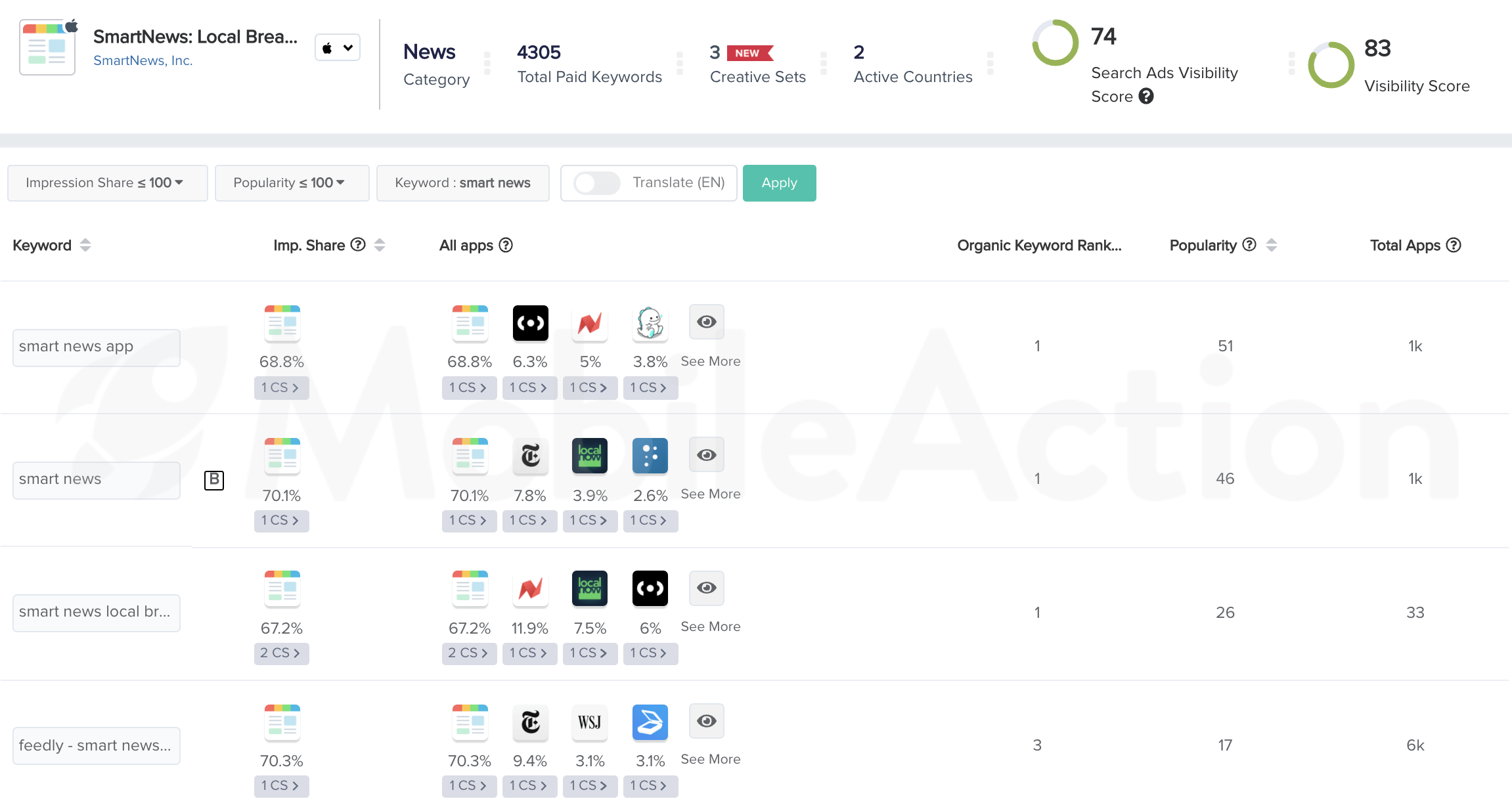
Task: Sort table by Popularity column
Action: tap(1272, 245)
